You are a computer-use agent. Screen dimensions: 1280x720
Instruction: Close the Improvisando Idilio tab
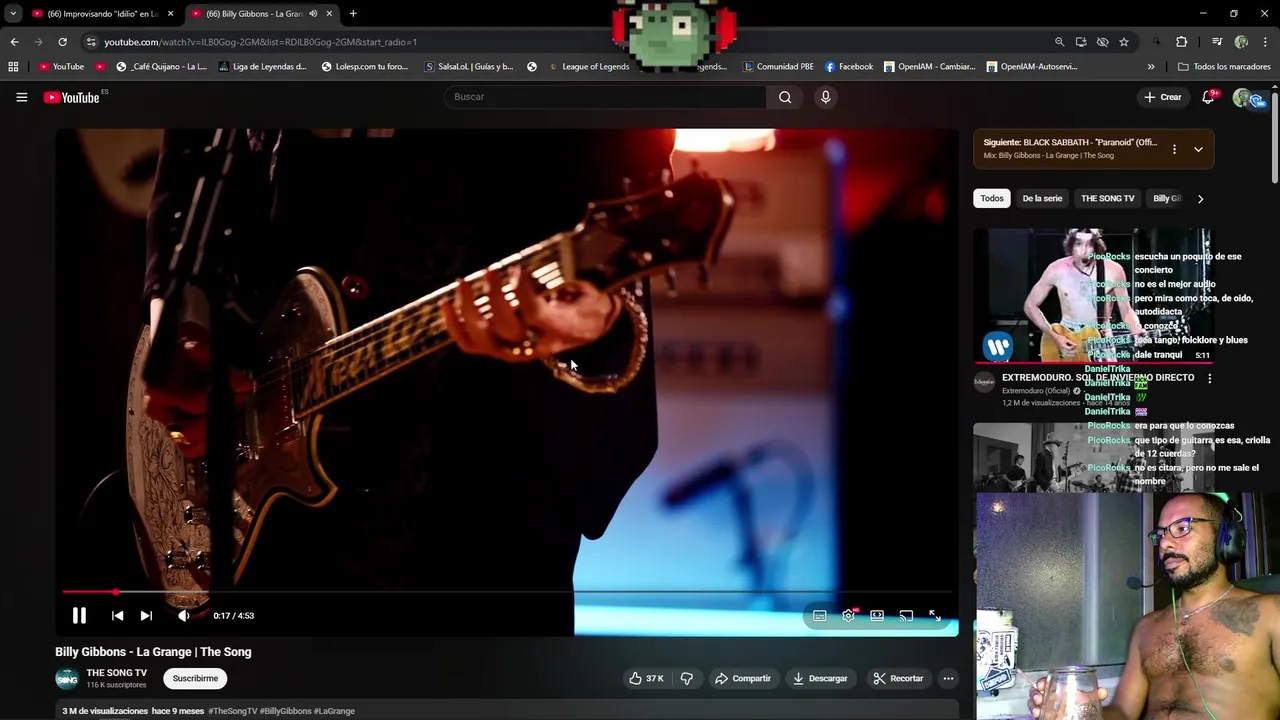pos(170,14)
